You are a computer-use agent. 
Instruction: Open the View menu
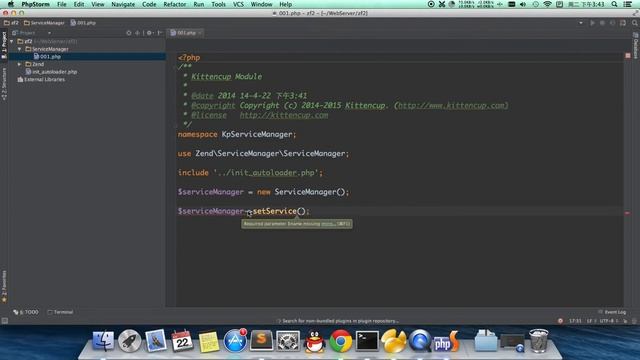[x=98, y=4]
